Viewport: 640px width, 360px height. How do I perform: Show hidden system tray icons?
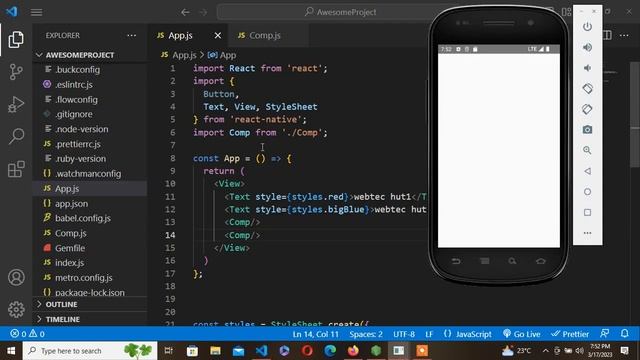(x=546, y=351)
